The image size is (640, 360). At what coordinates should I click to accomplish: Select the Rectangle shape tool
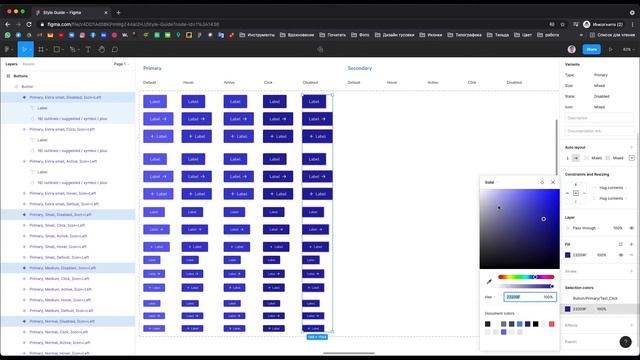(x=57, y=49)
